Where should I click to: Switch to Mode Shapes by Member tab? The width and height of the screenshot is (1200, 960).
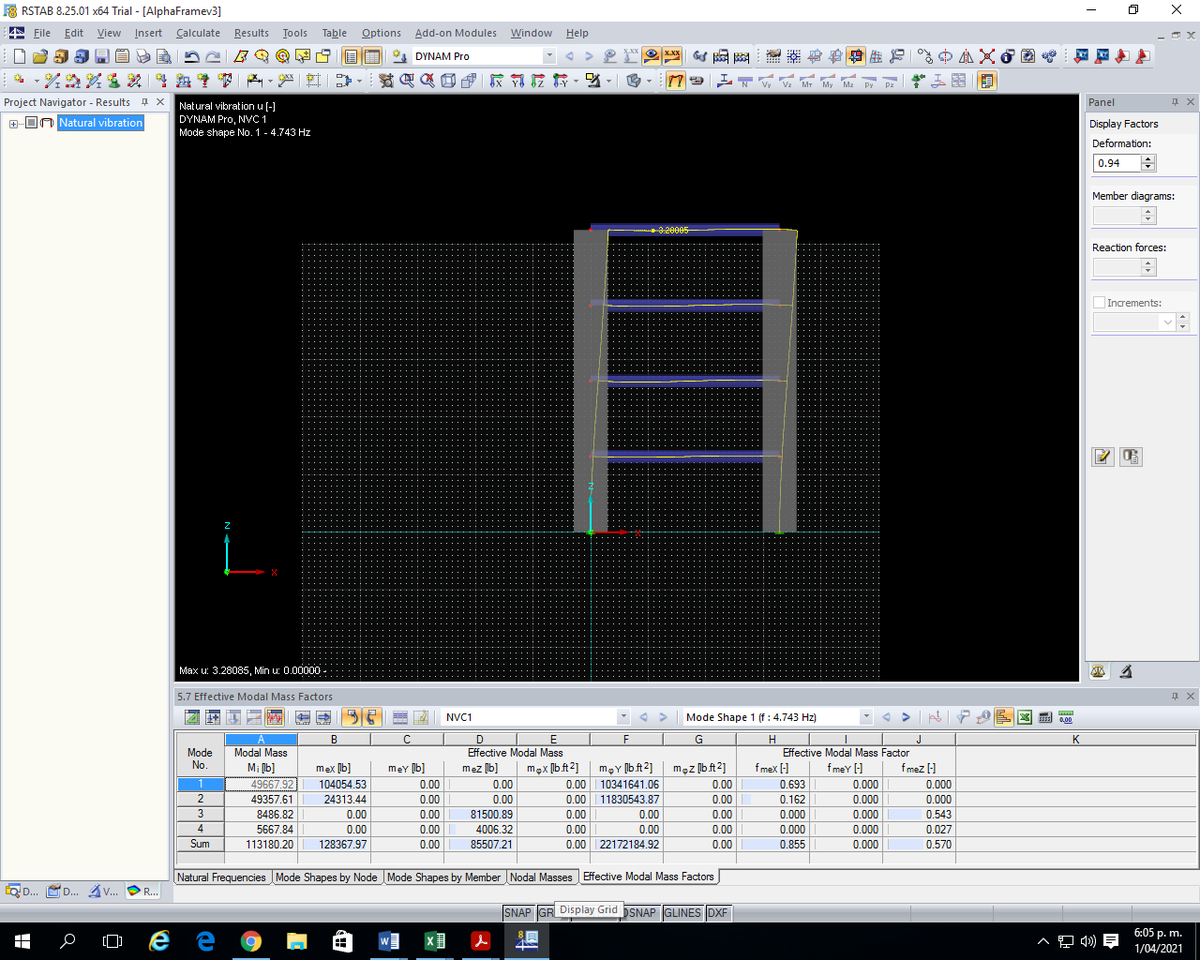444,877
